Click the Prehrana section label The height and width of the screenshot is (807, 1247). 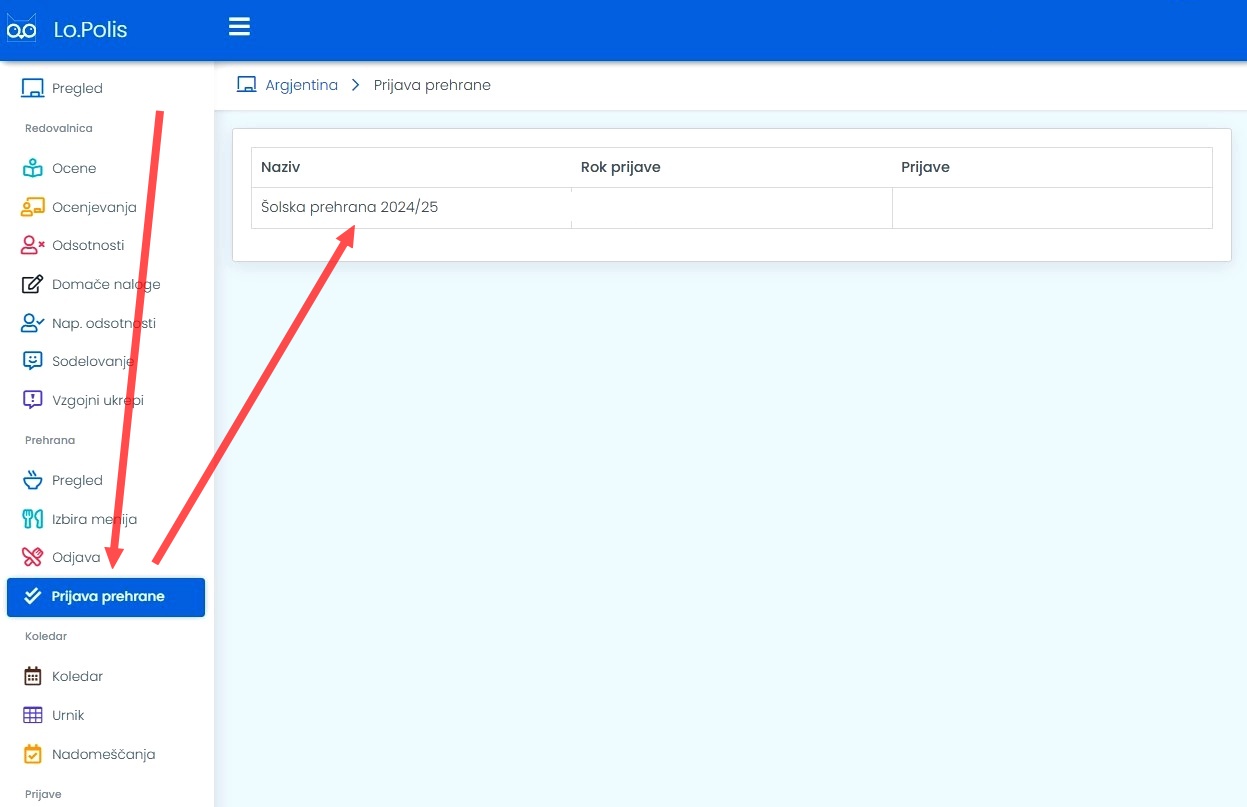[x=50, y=440]
